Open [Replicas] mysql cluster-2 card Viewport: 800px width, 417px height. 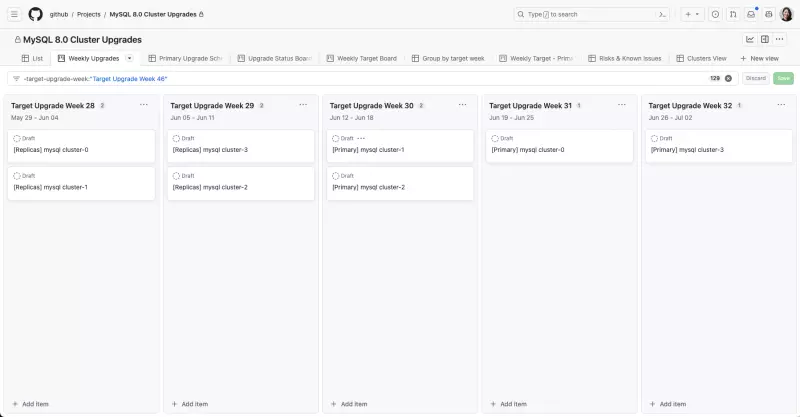point(241,183)
